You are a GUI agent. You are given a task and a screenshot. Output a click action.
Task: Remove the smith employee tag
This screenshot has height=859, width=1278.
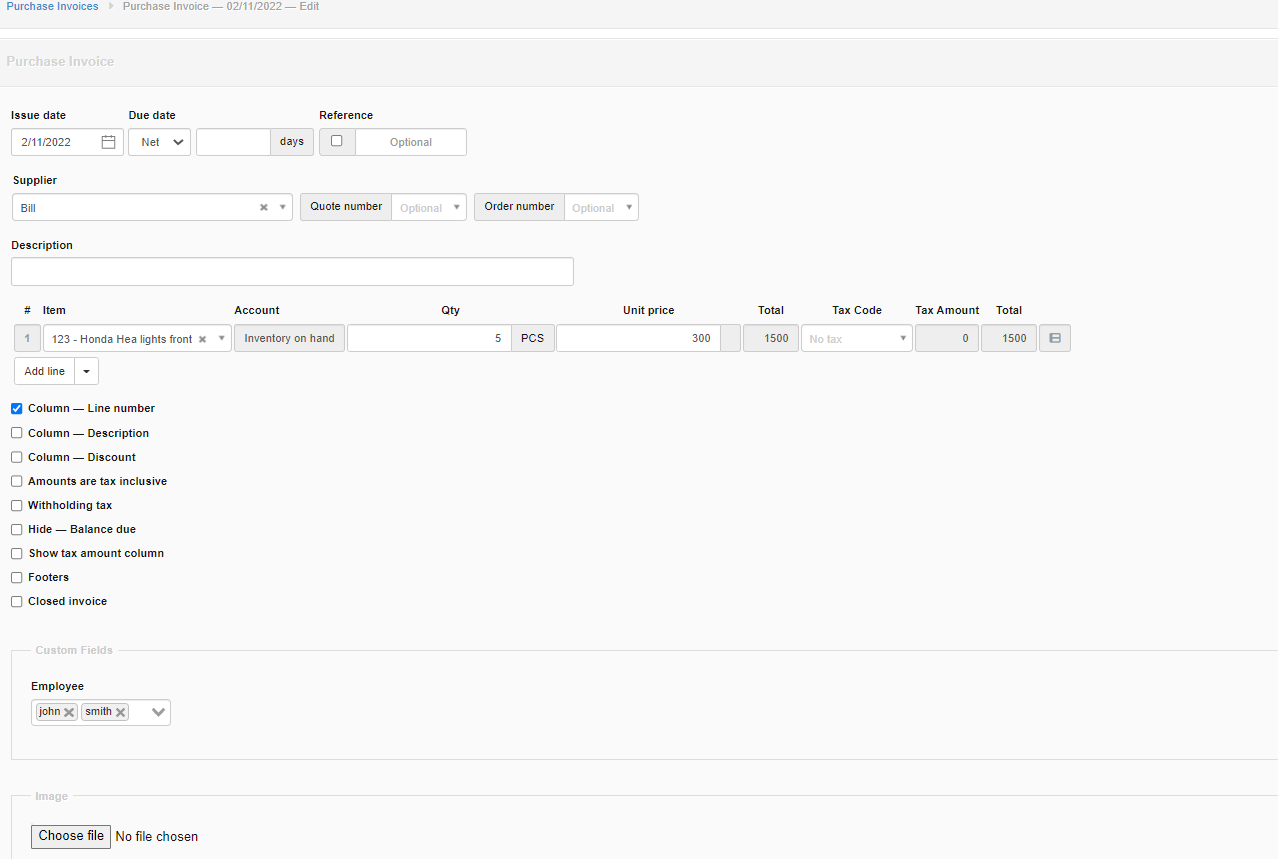click(x=121, y=711)
